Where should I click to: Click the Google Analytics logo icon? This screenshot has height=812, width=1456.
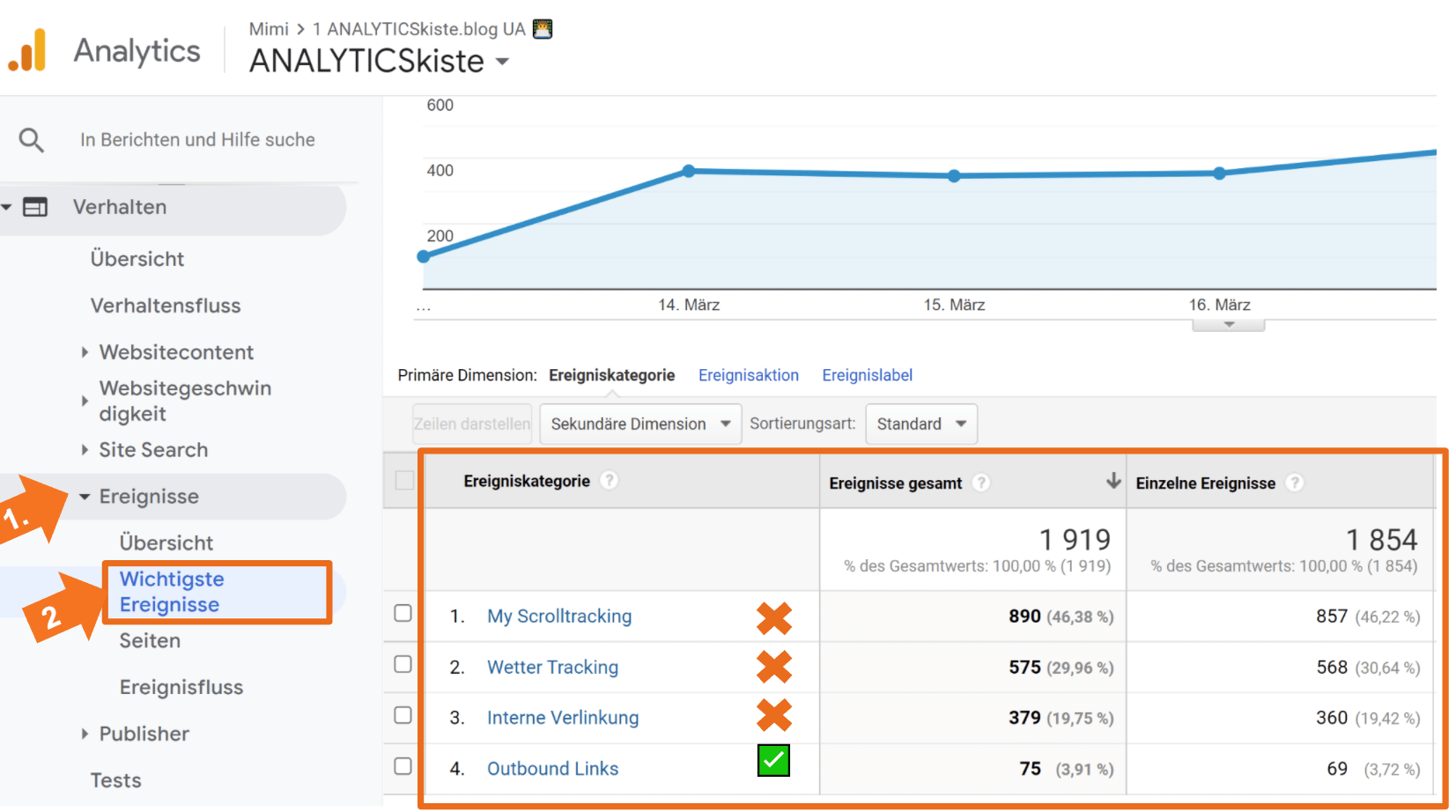click(27, 50)
